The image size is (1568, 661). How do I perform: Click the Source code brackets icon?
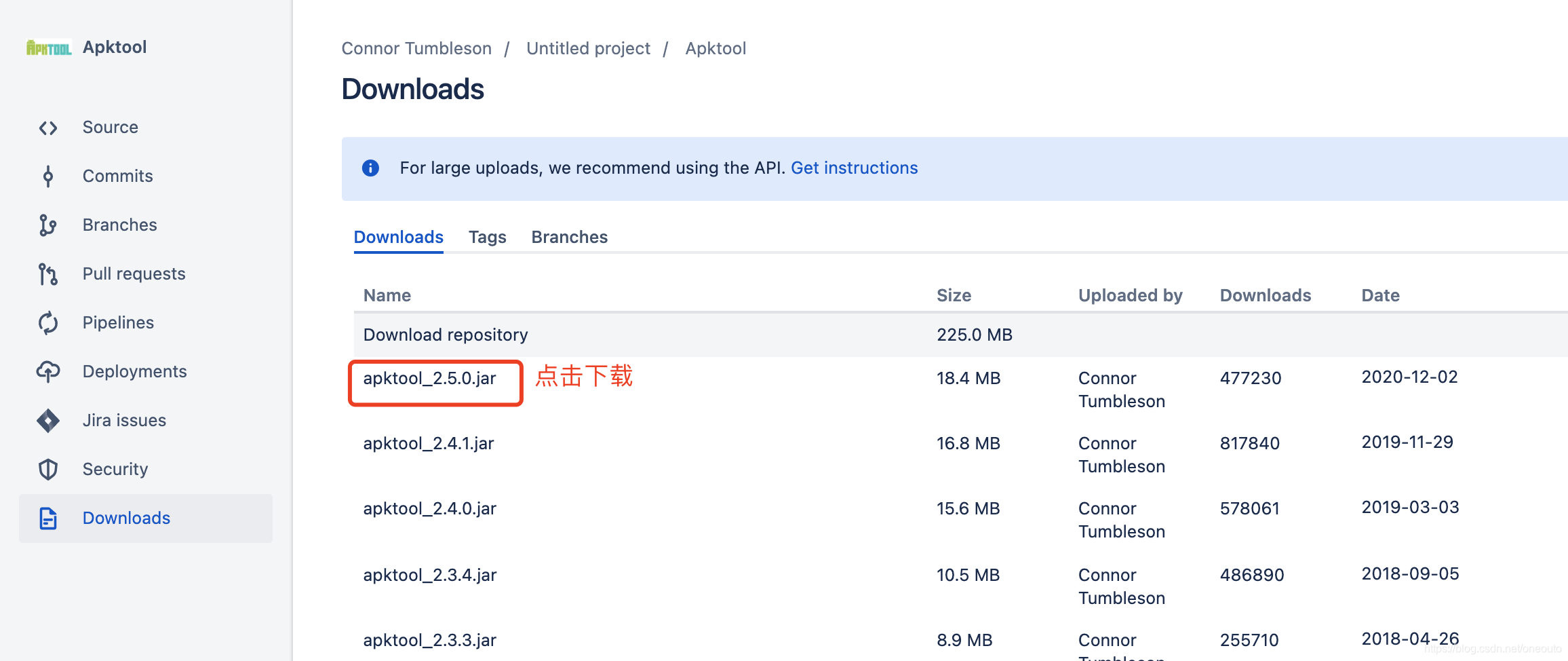[48, 128]
